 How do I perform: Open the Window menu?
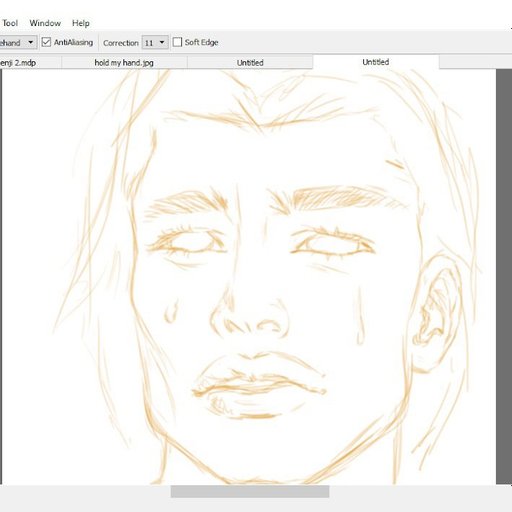point(45,23)
